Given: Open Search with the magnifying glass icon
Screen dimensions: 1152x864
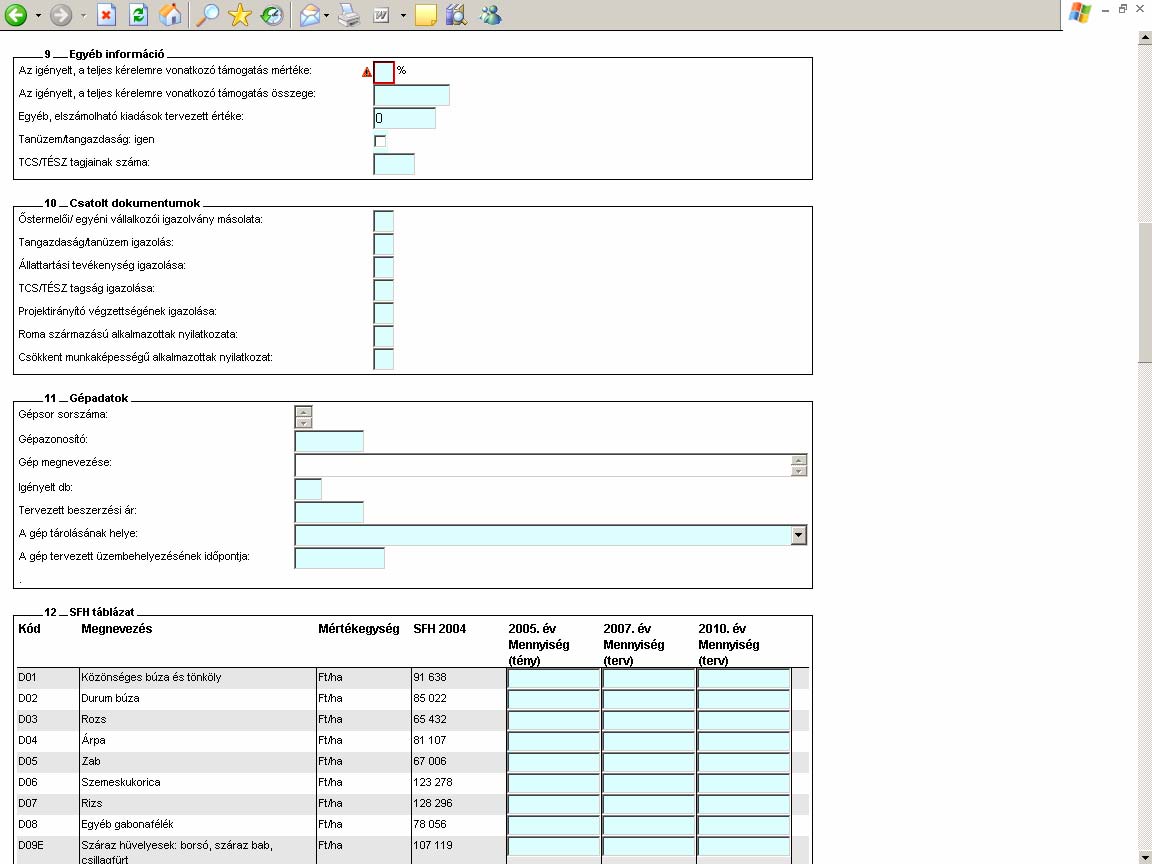Looking at the screenshot, I should point(207,15).
